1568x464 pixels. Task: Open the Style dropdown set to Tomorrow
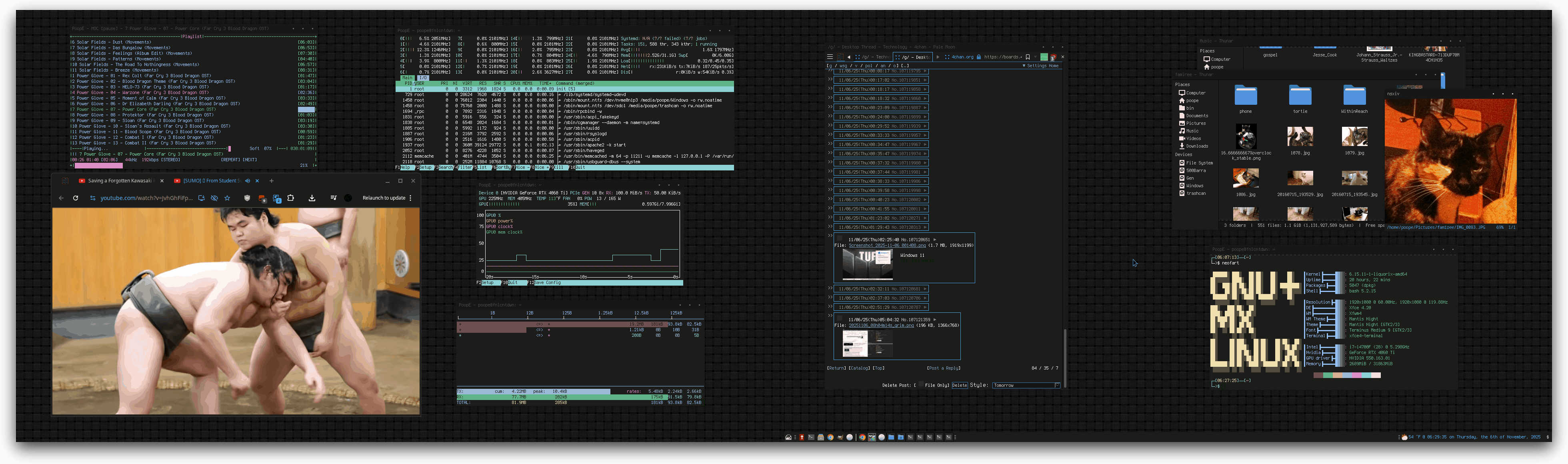tap(1026, 385)
